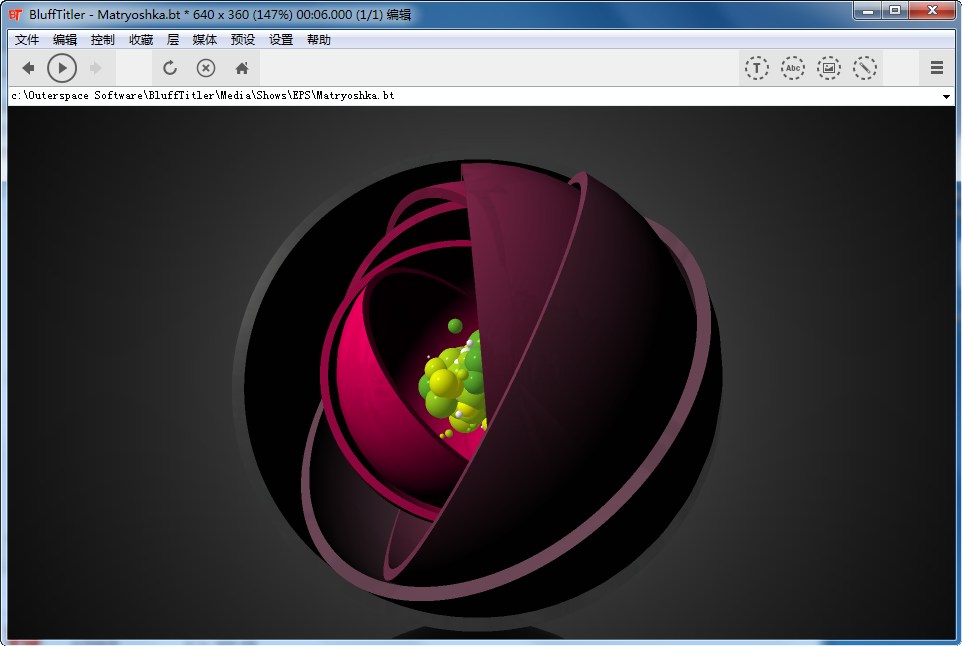Screen dimensions: 963x647
Task: Add a picture layer icon
Action: pyautogui.click(x=829, y=68)
